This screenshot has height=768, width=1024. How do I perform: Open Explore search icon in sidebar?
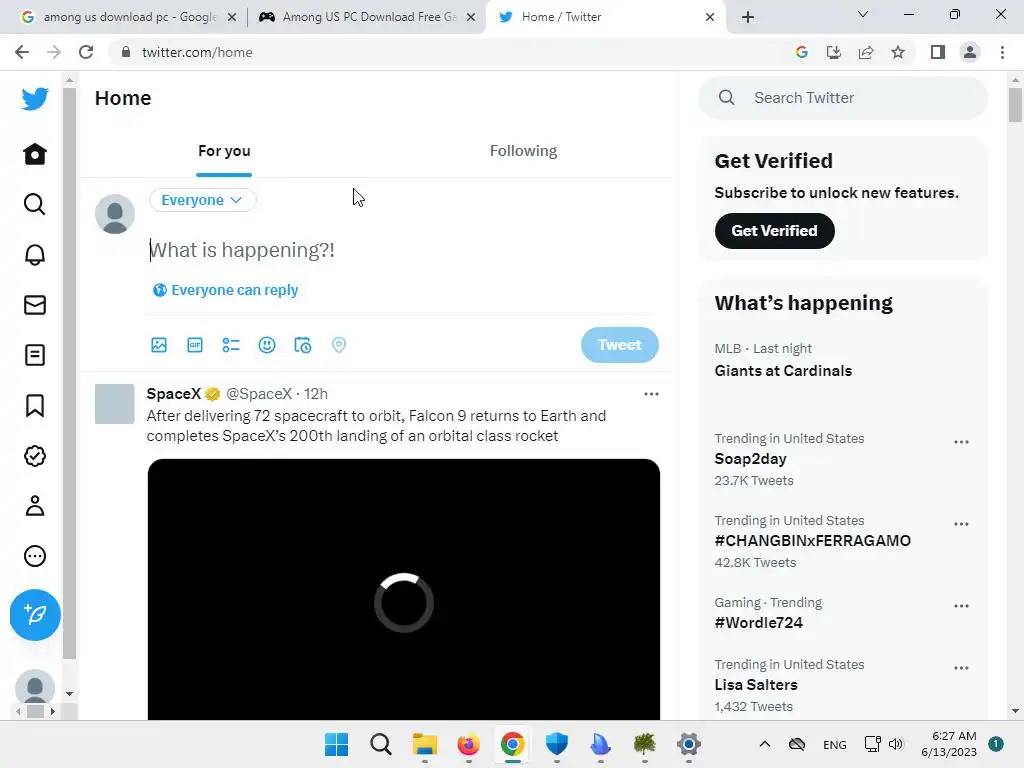click(x=35, y=204)
